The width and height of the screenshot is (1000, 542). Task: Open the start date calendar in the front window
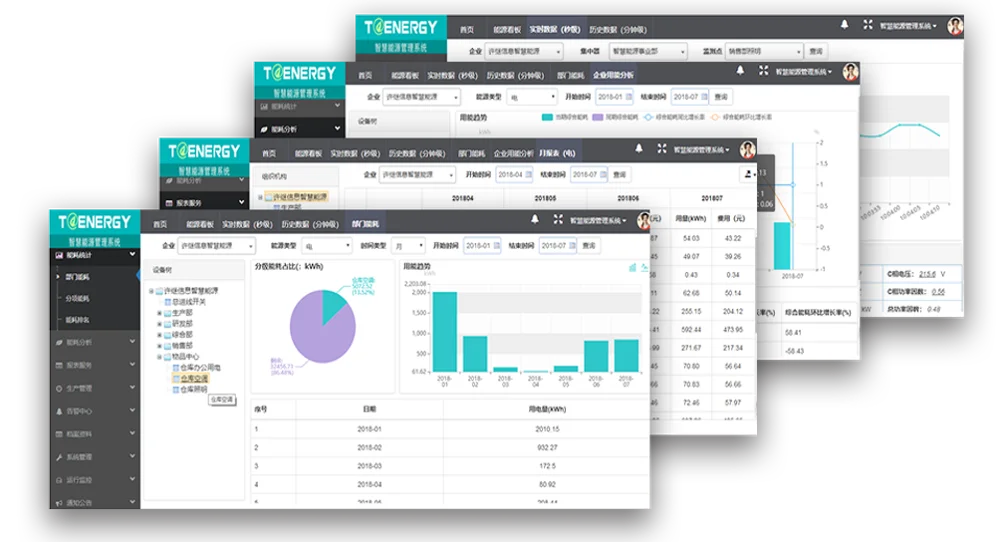pos(497,245)
